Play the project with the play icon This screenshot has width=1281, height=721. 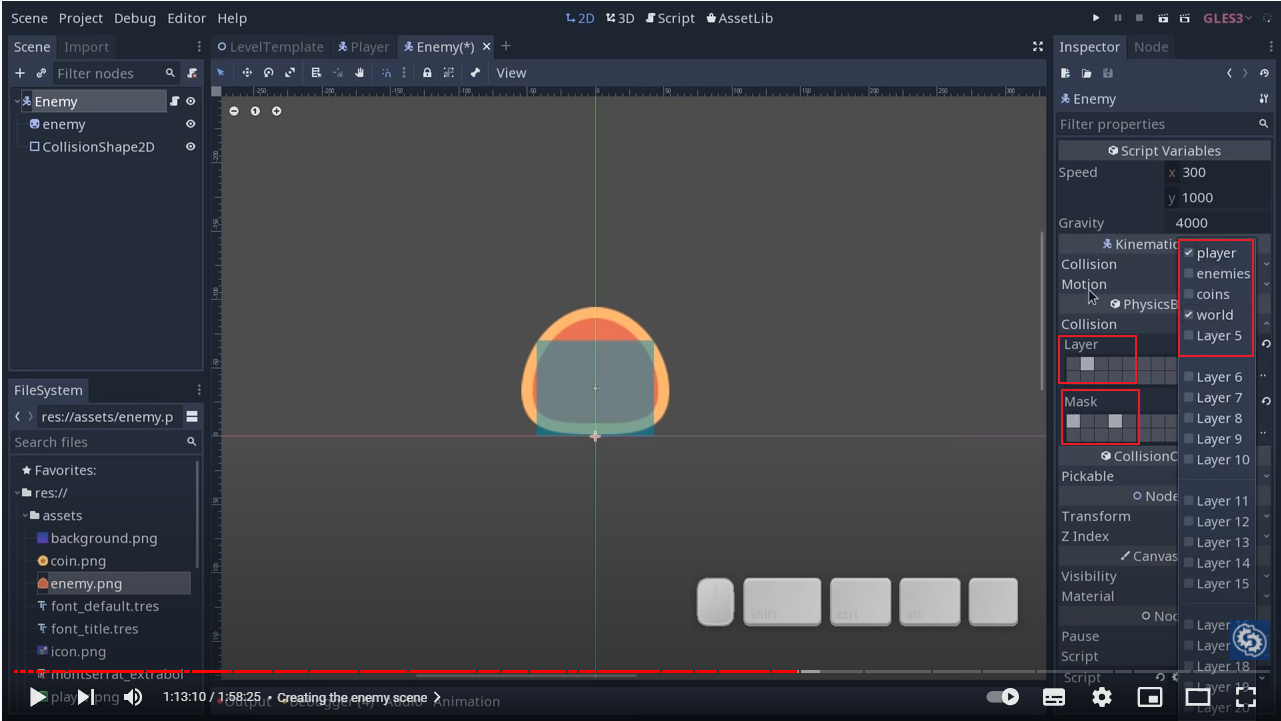tap(1096, 18)
